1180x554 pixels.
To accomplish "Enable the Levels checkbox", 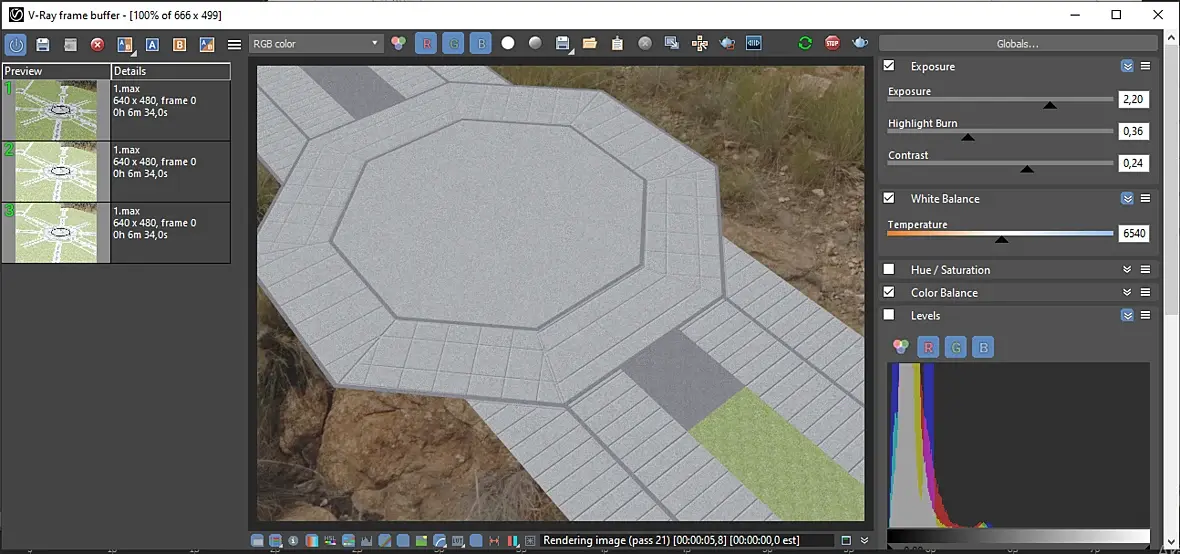I will pos(889,315).
